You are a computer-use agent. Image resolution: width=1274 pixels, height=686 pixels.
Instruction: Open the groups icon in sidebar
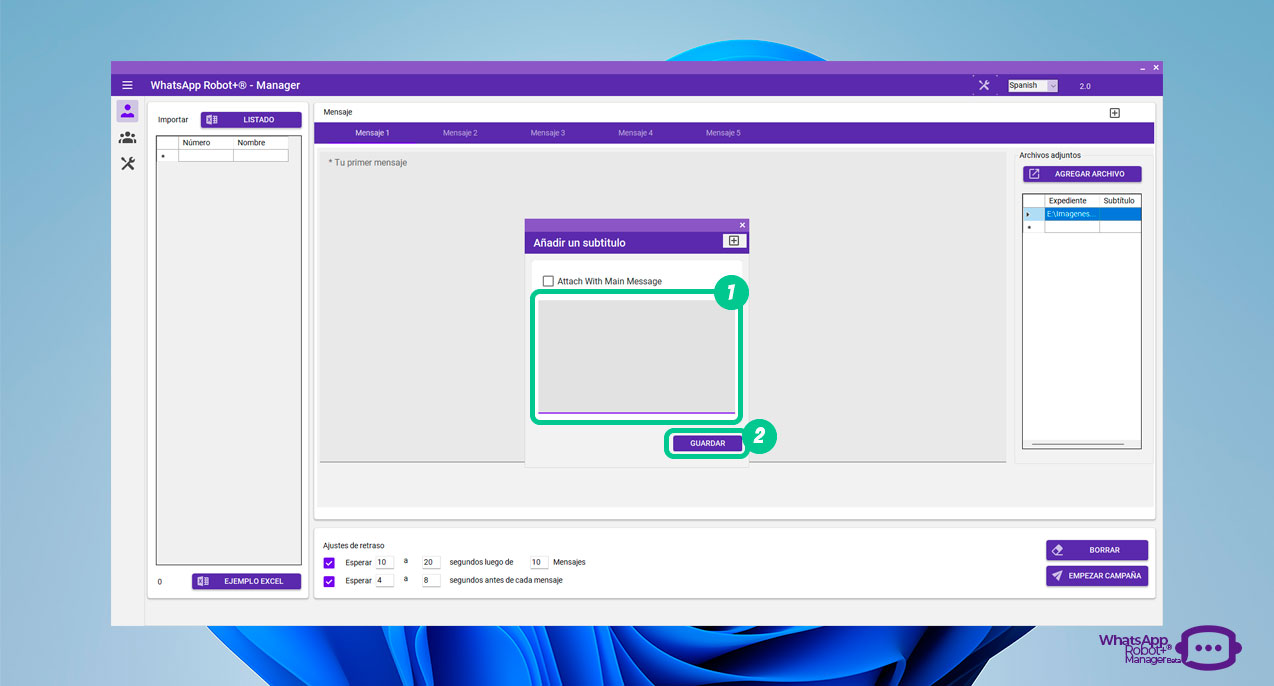[x=127, y=137]
